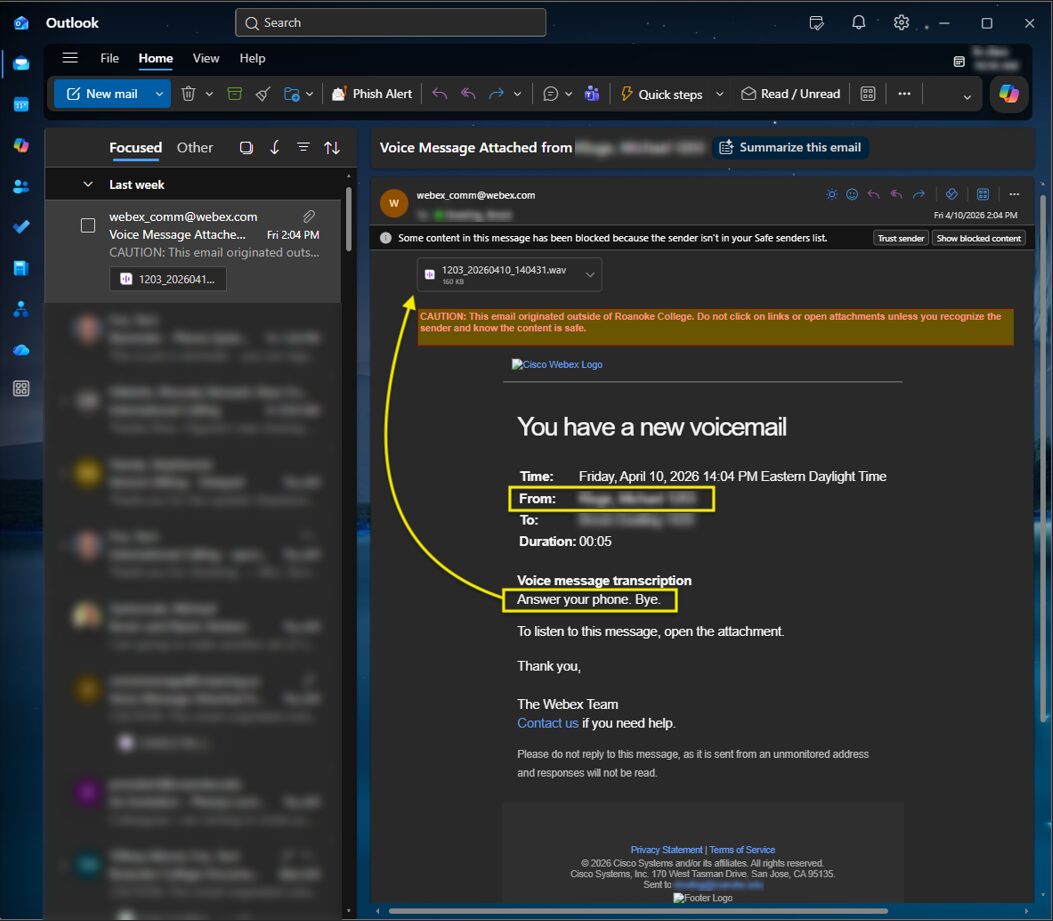1053x921 pixels.
Task: Open the Privacy Statement link
Action: (666, 850)
